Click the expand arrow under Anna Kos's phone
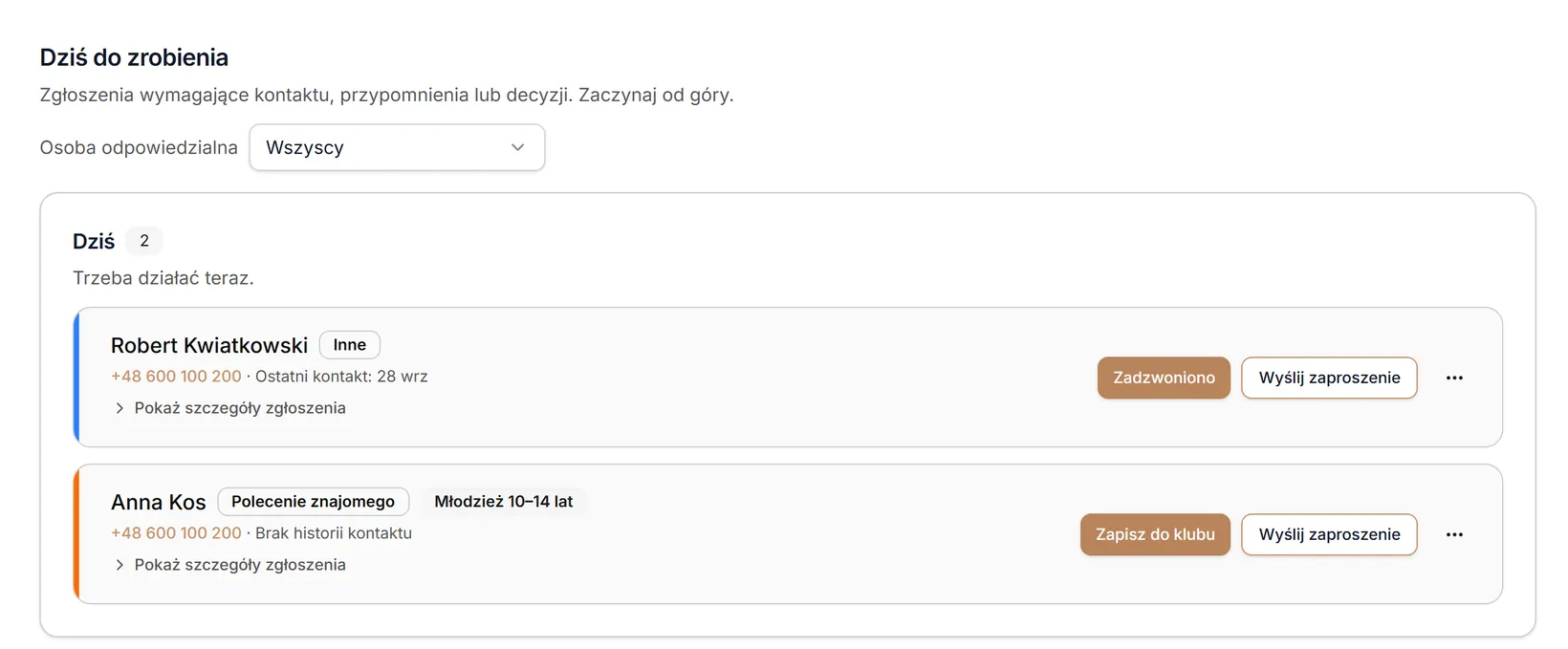Screen dimensions: 1568x649 click(x=120, y=565)
